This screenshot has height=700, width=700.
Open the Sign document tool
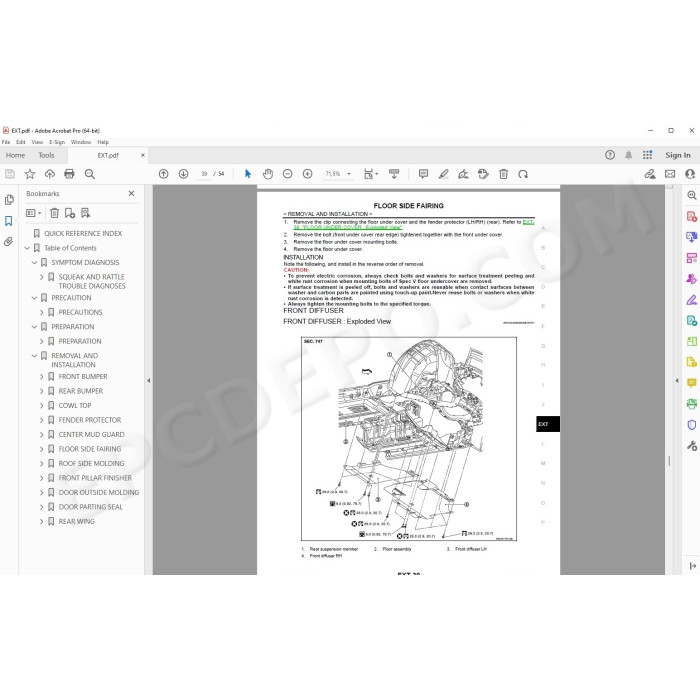(x=463, y=174)
